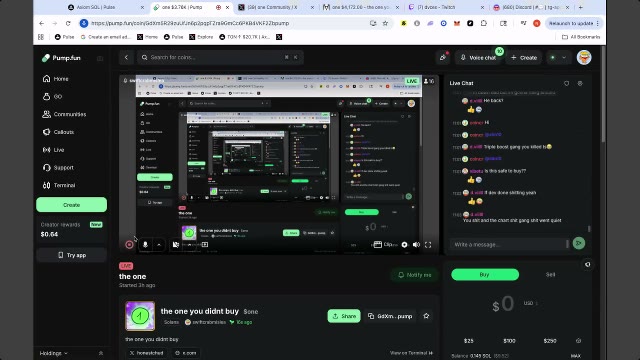Favorite the coin with star icon
The height and width of the screenshot is (360, 640).
[426, 316]
